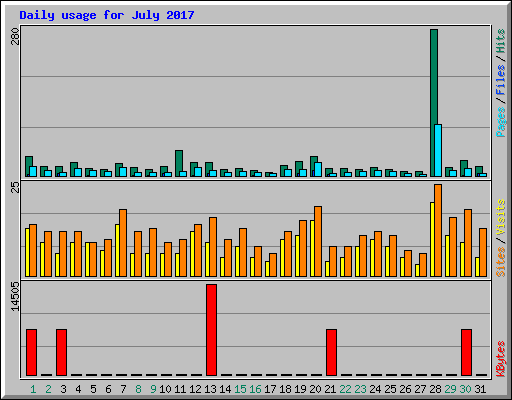The image size is (512, 400).
Task: Click day label '1' on the x-axis
Action: pos(33,389)
